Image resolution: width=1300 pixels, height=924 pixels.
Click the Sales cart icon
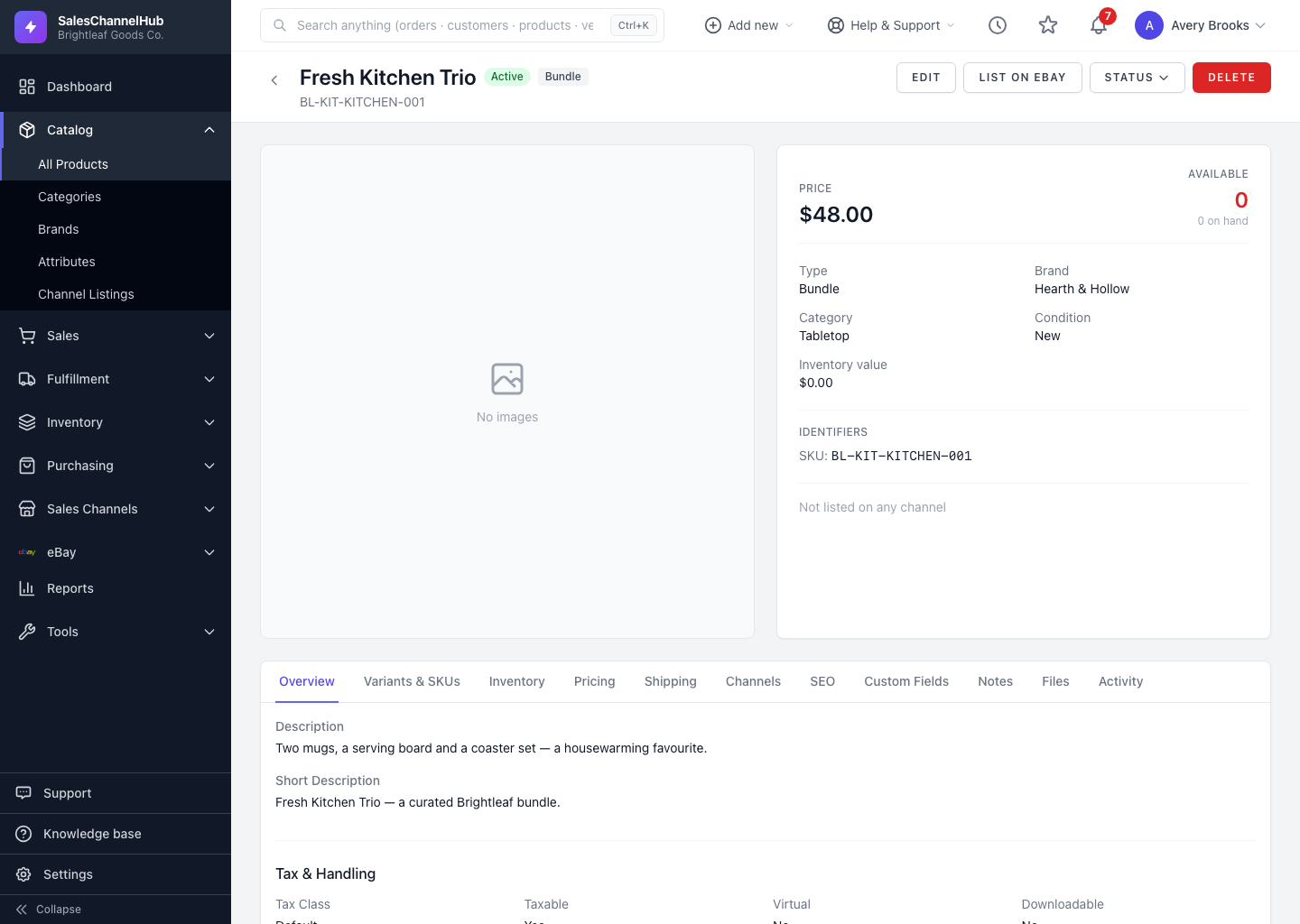tap(27, 336)
